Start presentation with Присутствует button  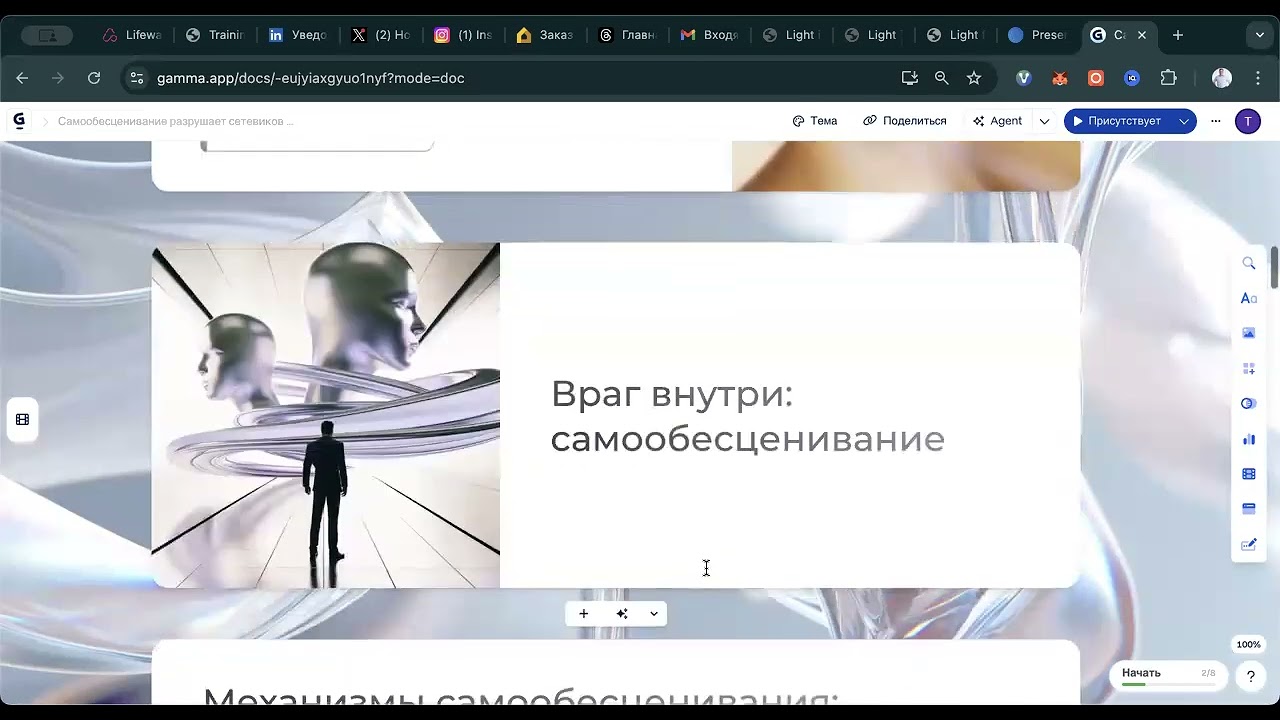click(1117, 121)
